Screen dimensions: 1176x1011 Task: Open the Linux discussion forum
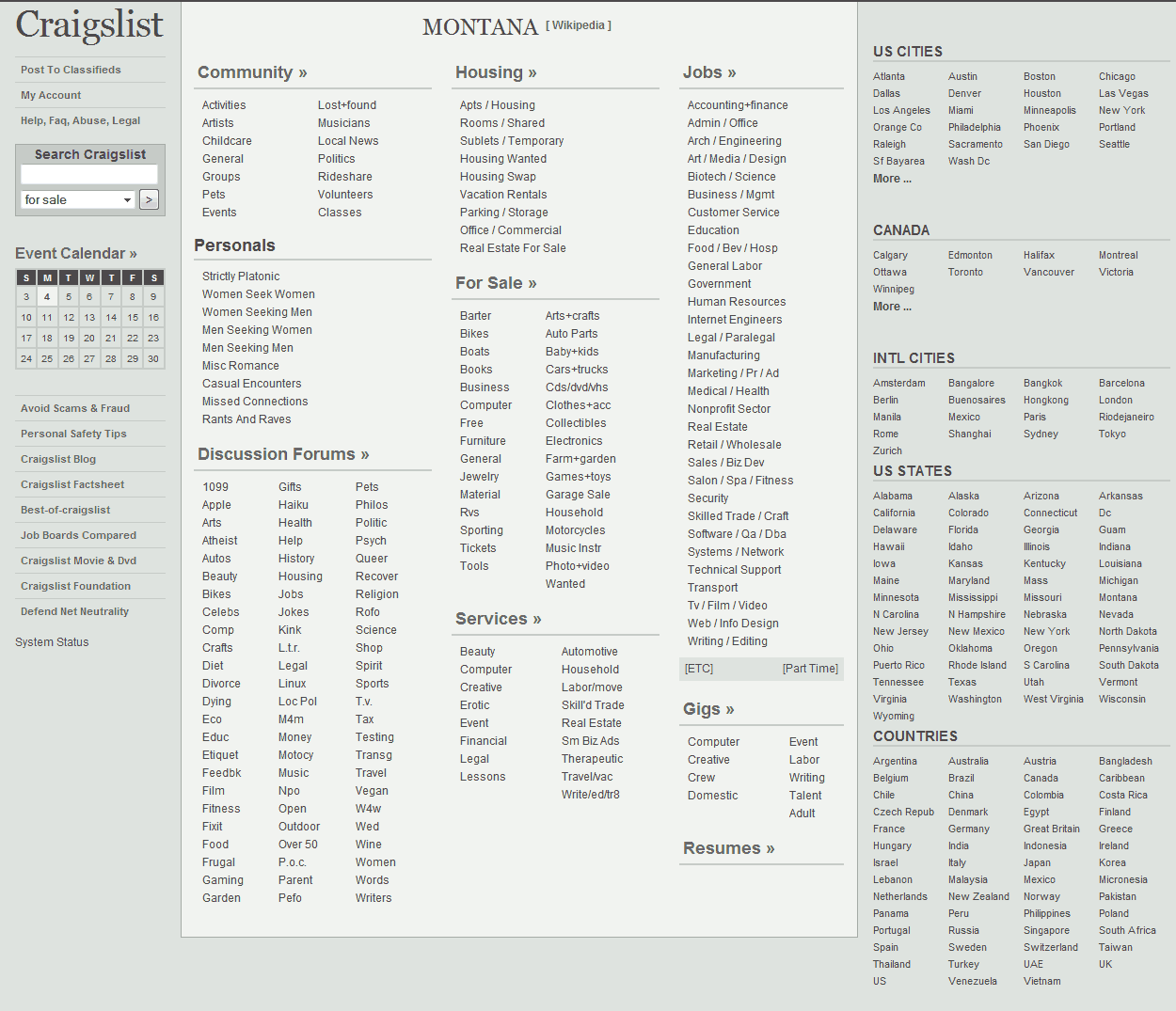(293, 684)
